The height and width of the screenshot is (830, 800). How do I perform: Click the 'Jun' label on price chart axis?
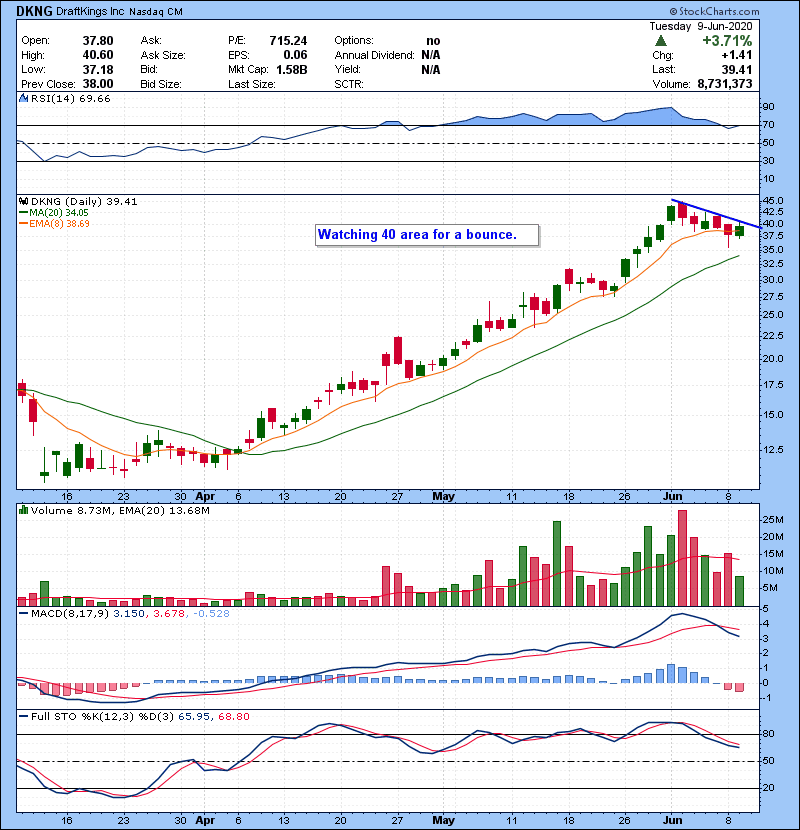(672, 497)
